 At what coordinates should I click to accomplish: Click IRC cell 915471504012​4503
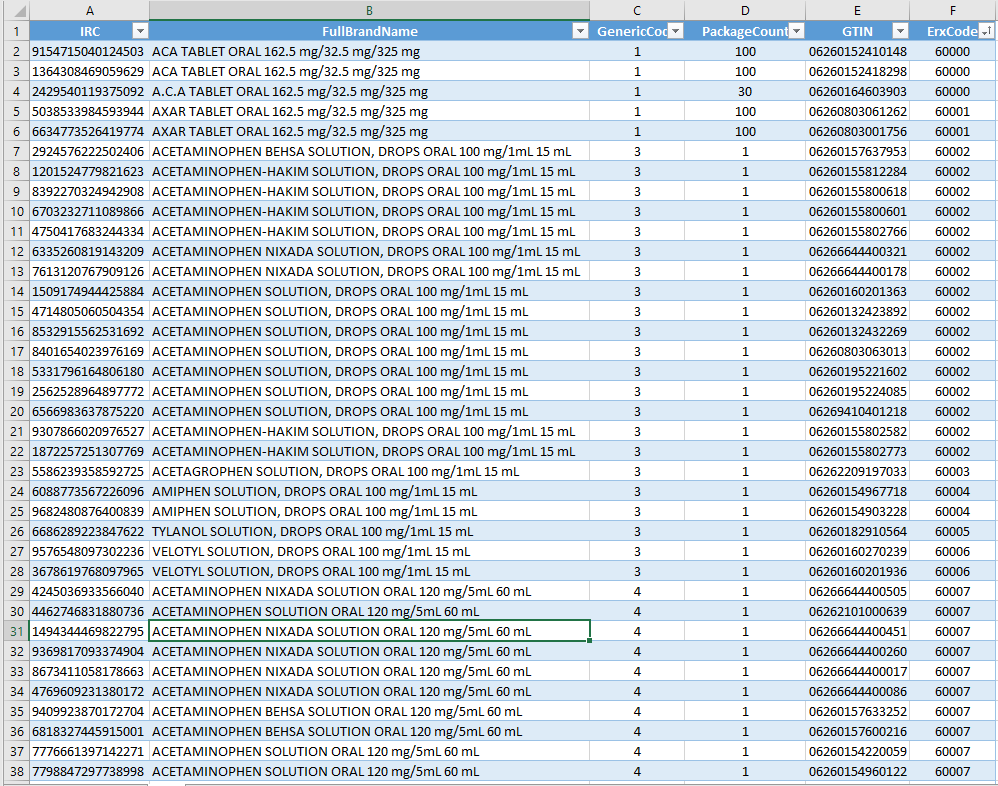[89, 52]
